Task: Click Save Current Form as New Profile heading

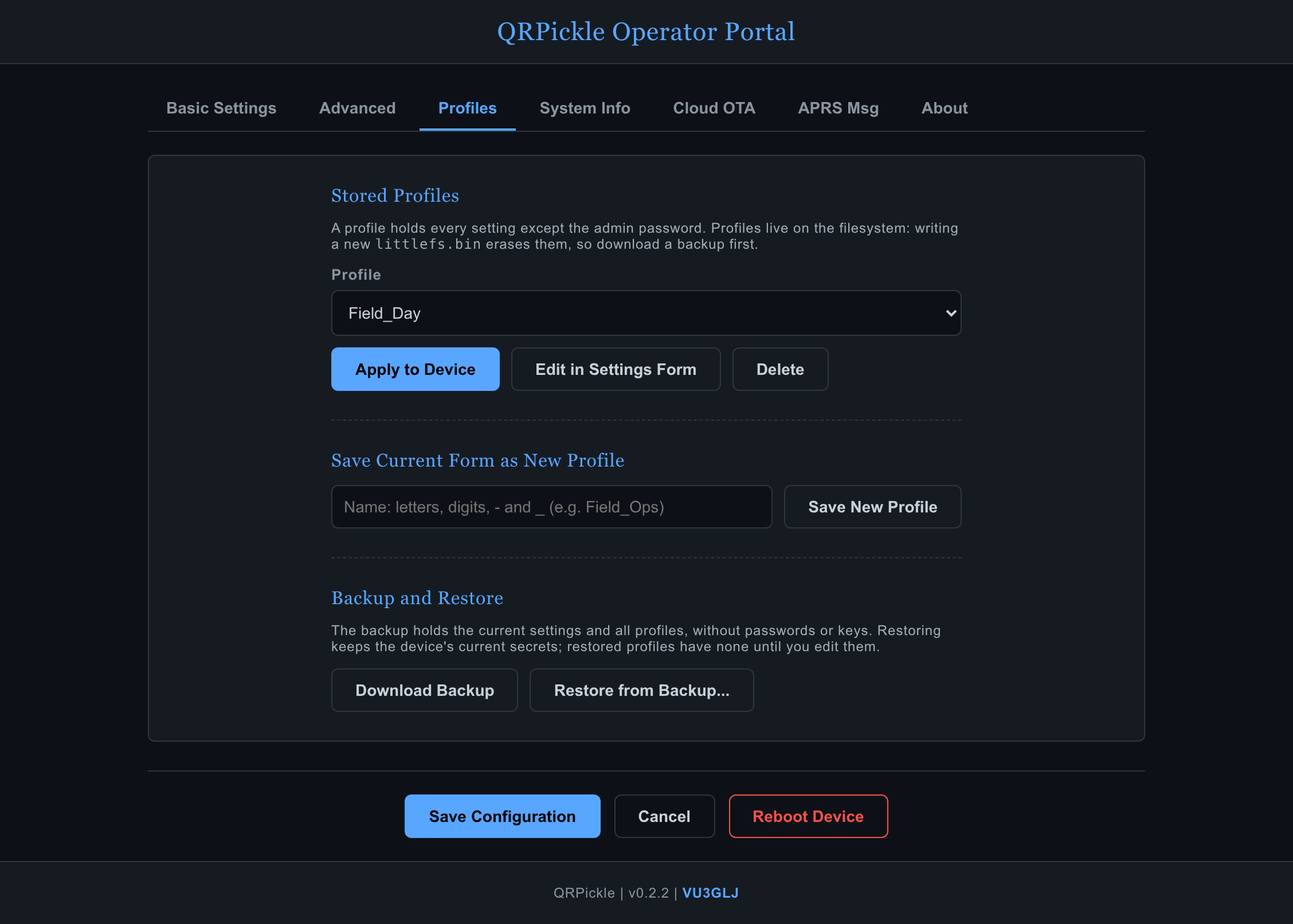Action: [x=477, y=460]
